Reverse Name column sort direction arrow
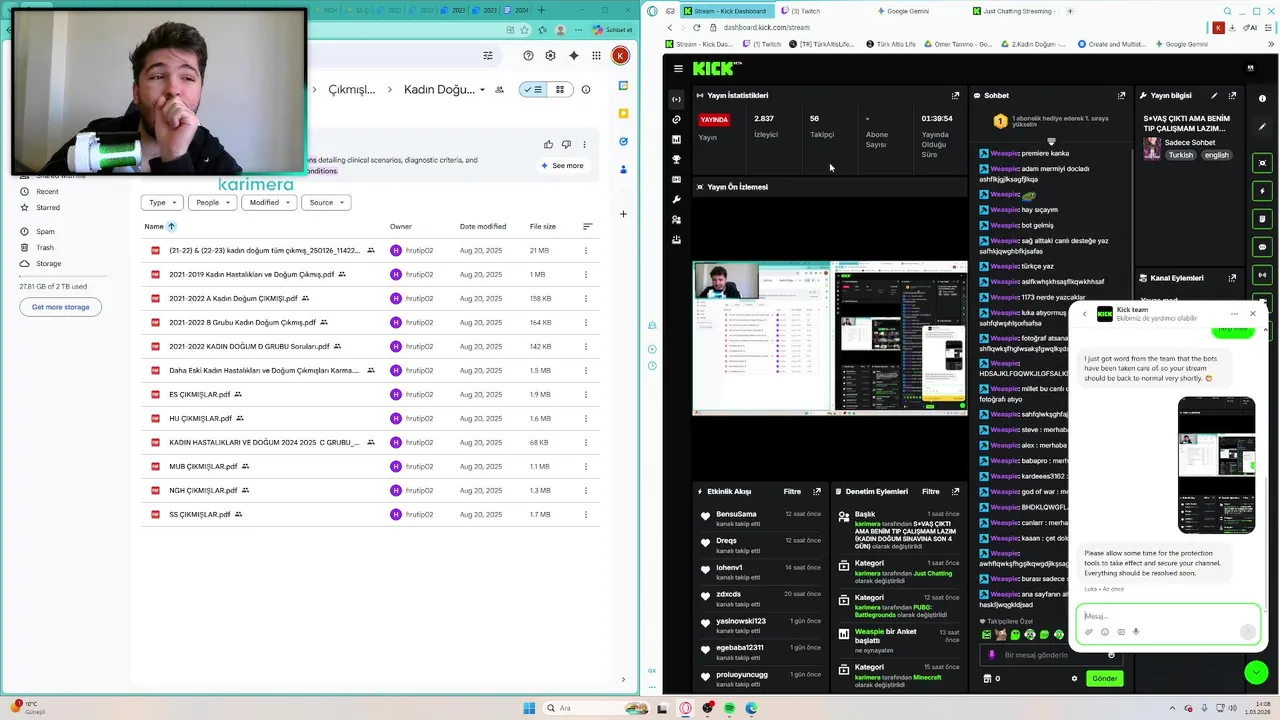 point(171,227)
